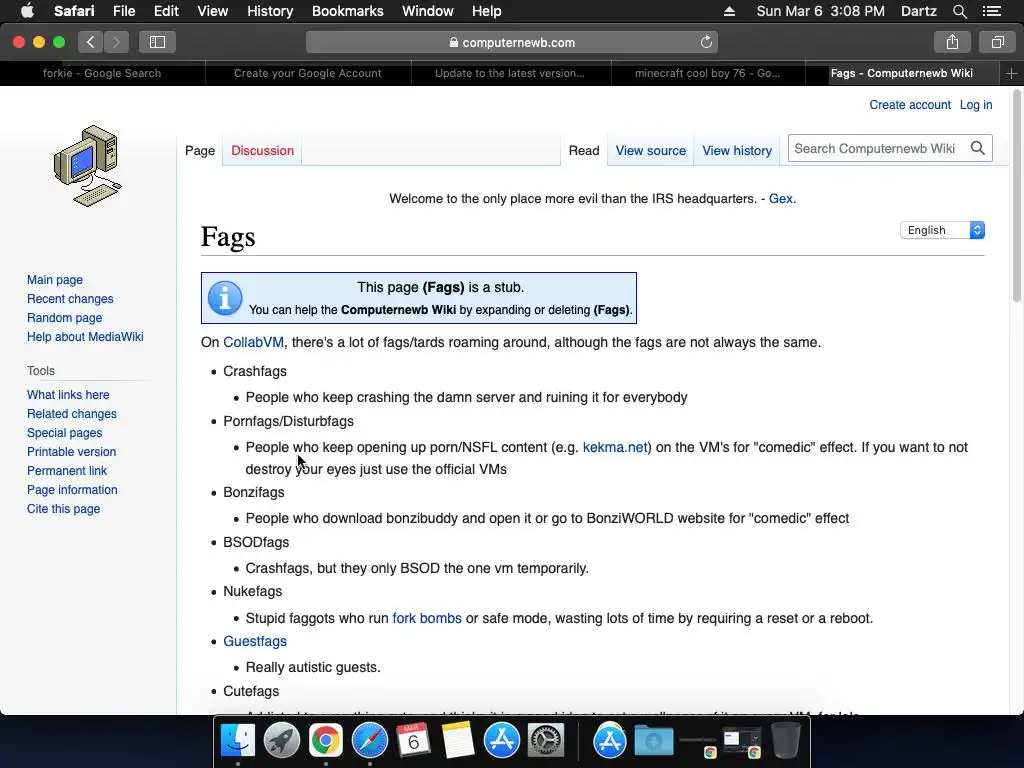
Task: Open the File menu
Action: point(123,11)
